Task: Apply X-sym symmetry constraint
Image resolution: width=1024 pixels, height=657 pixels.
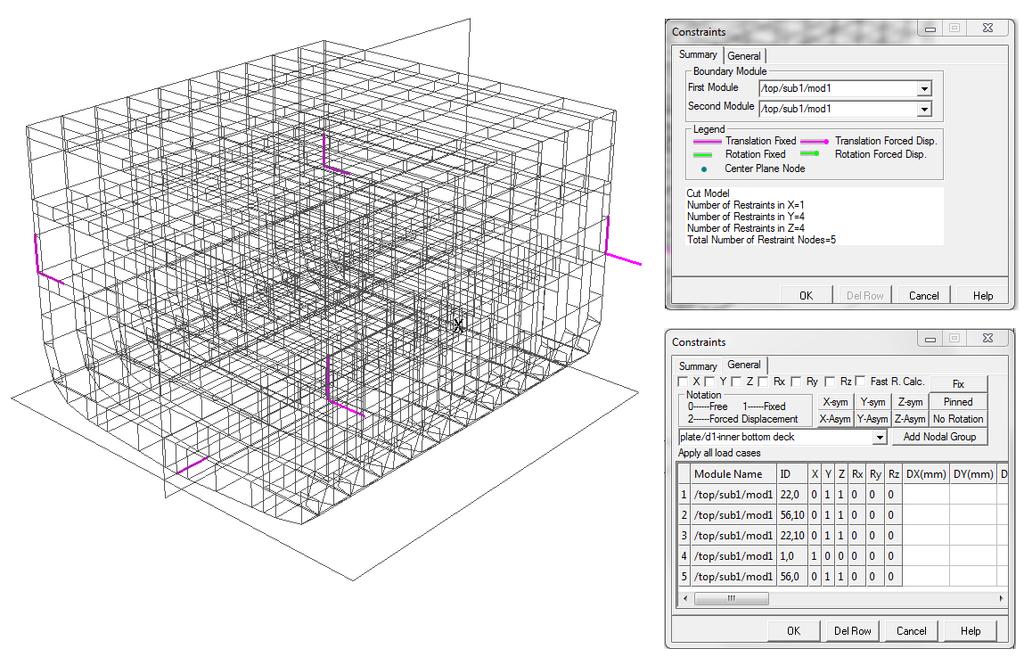Action: (835, 402)
